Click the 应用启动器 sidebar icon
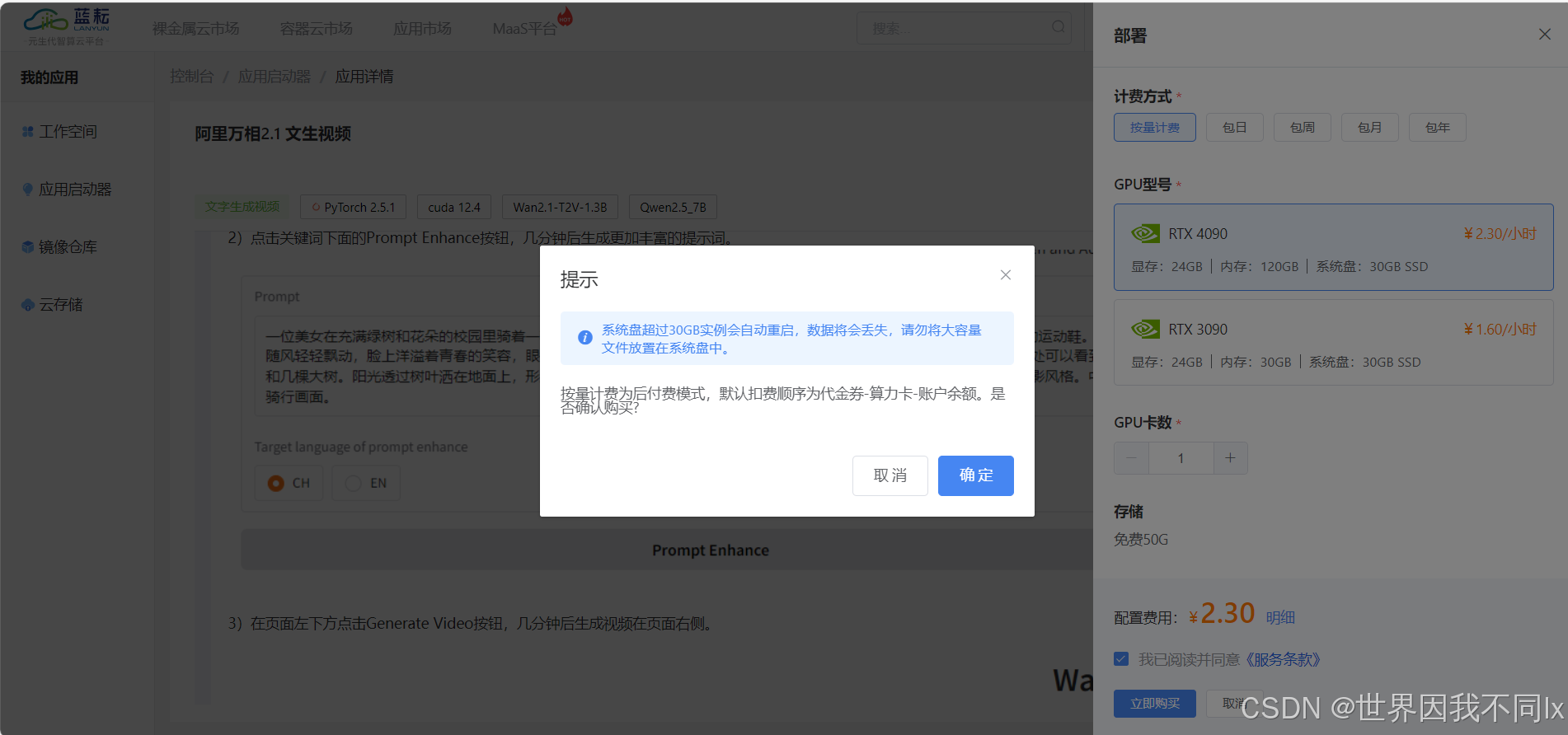The height and width of the screenshot is (735, 1568). pos(28,190)
